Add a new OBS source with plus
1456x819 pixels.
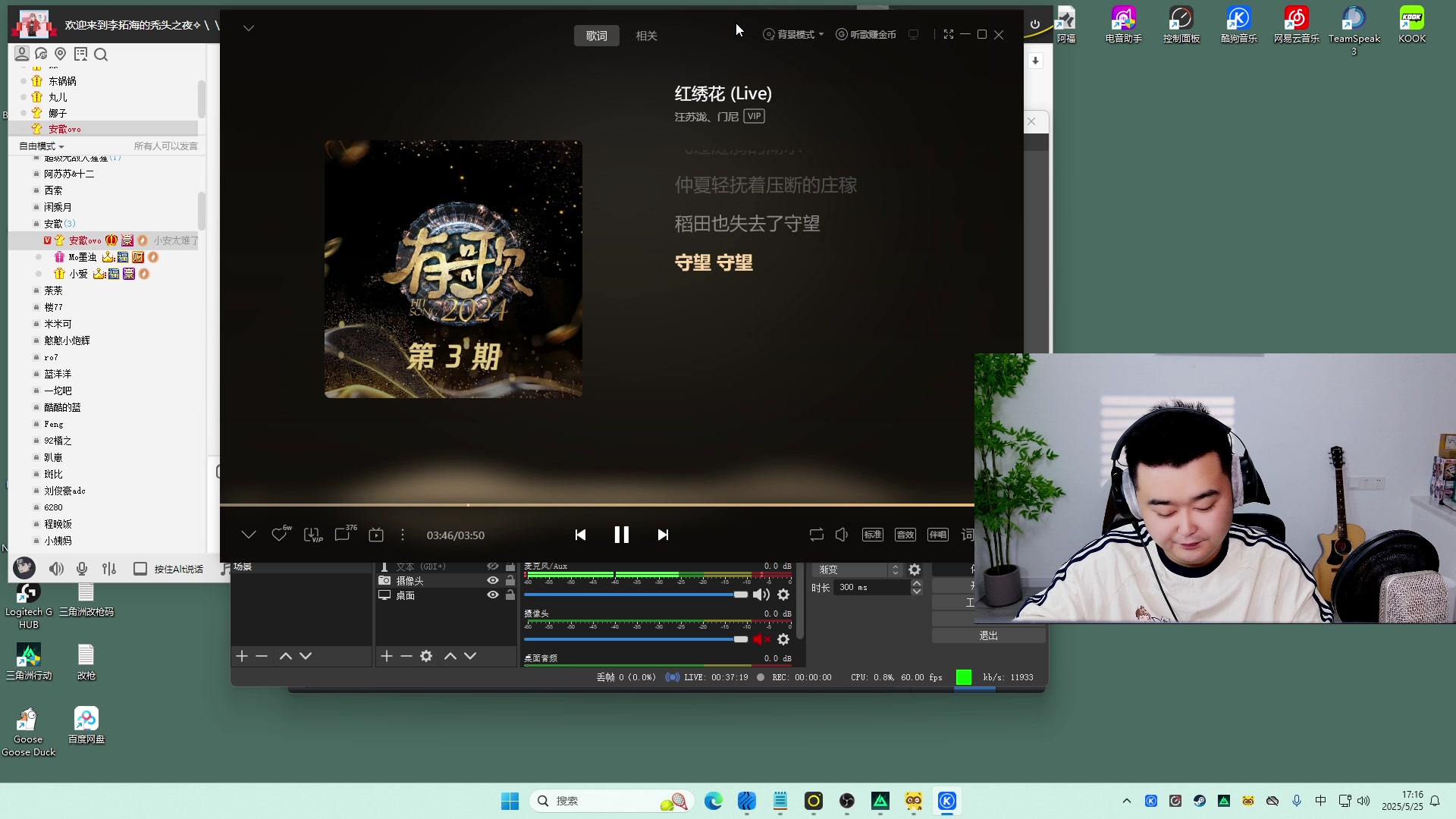[387, 656]
